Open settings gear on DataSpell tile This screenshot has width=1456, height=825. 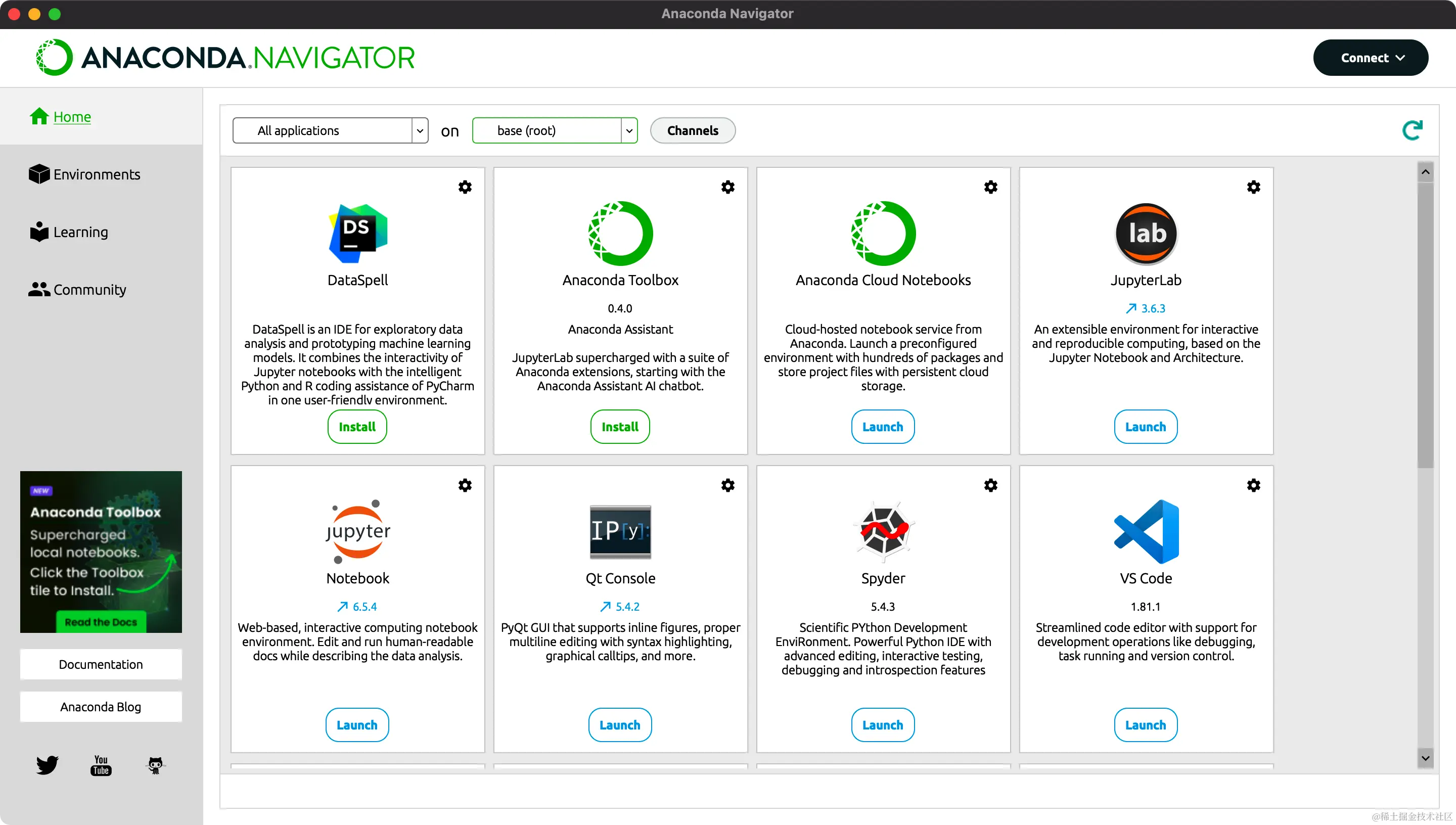465,187
